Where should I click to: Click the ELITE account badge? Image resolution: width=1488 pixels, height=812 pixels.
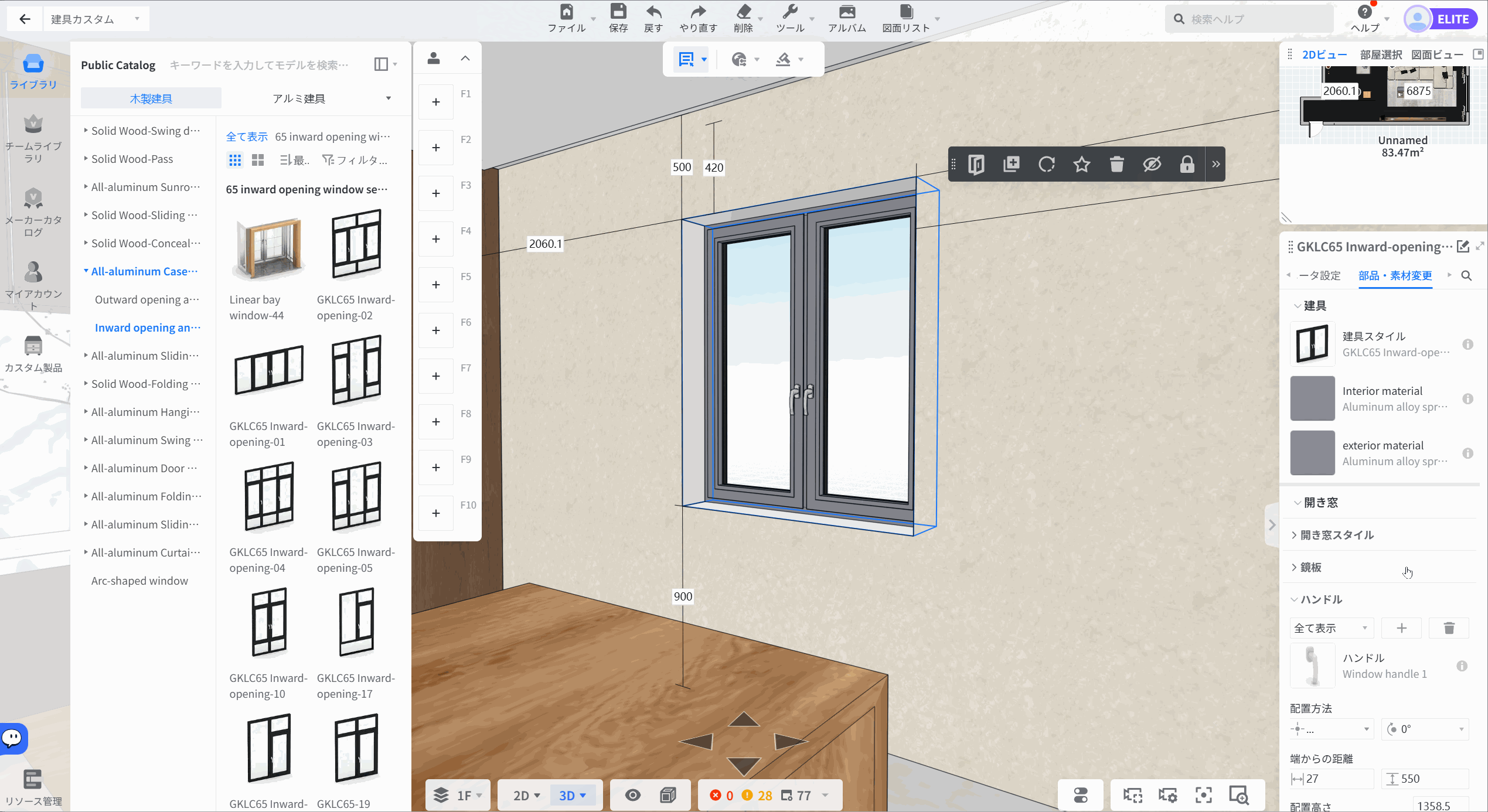1441,19
